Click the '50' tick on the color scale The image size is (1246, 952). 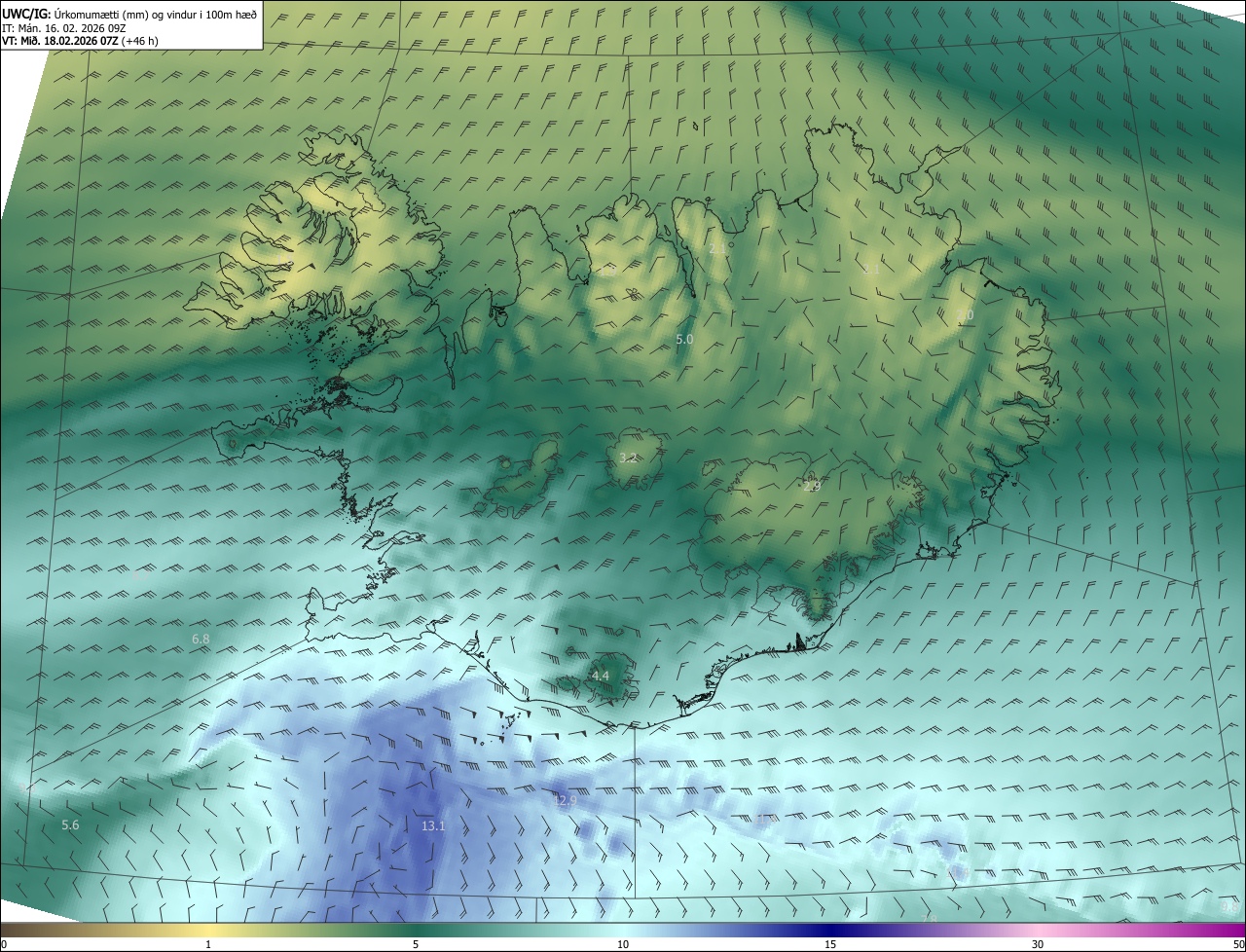coord(1238,944)
